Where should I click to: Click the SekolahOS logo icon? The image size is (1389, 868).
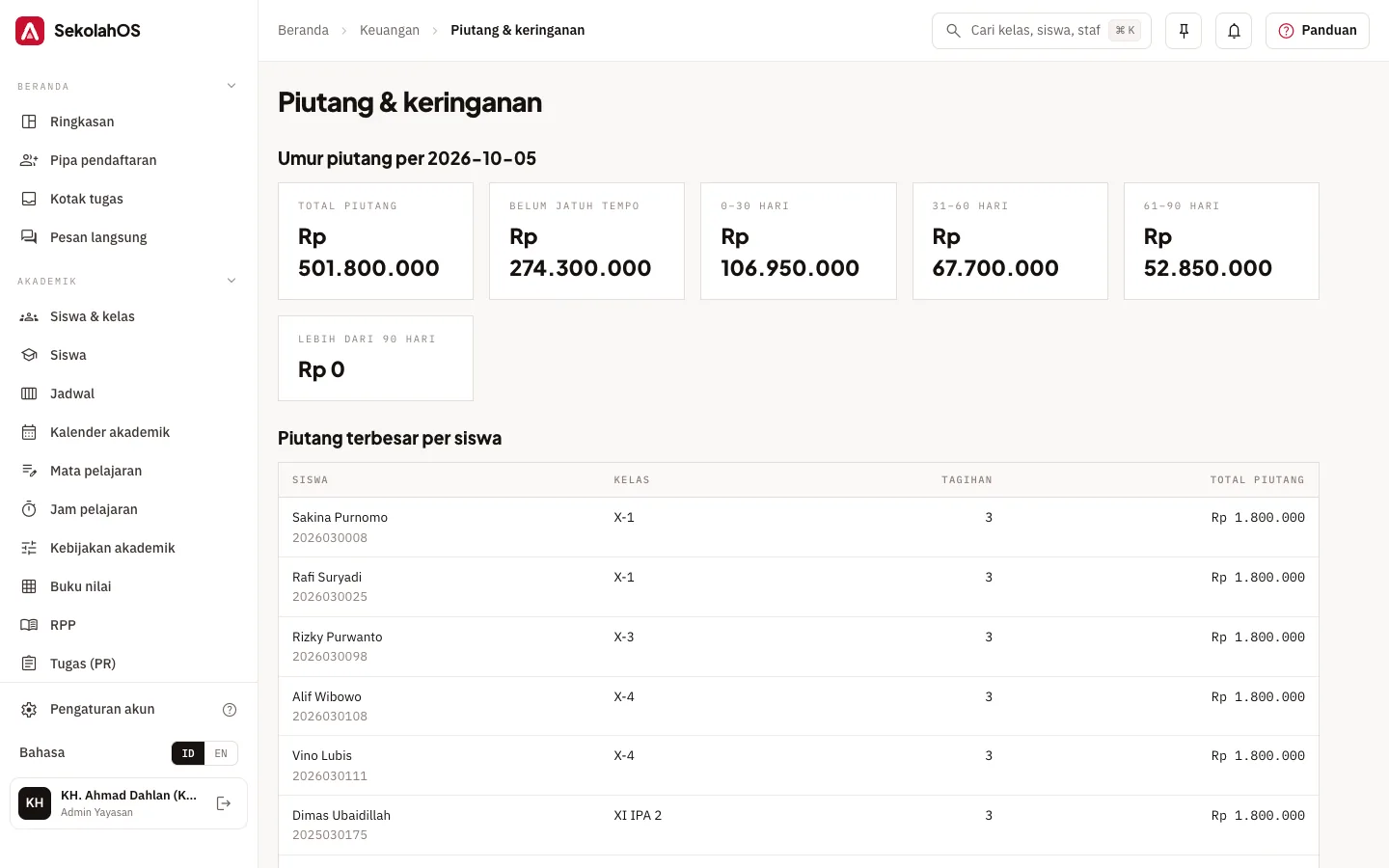tap(30, 31)
